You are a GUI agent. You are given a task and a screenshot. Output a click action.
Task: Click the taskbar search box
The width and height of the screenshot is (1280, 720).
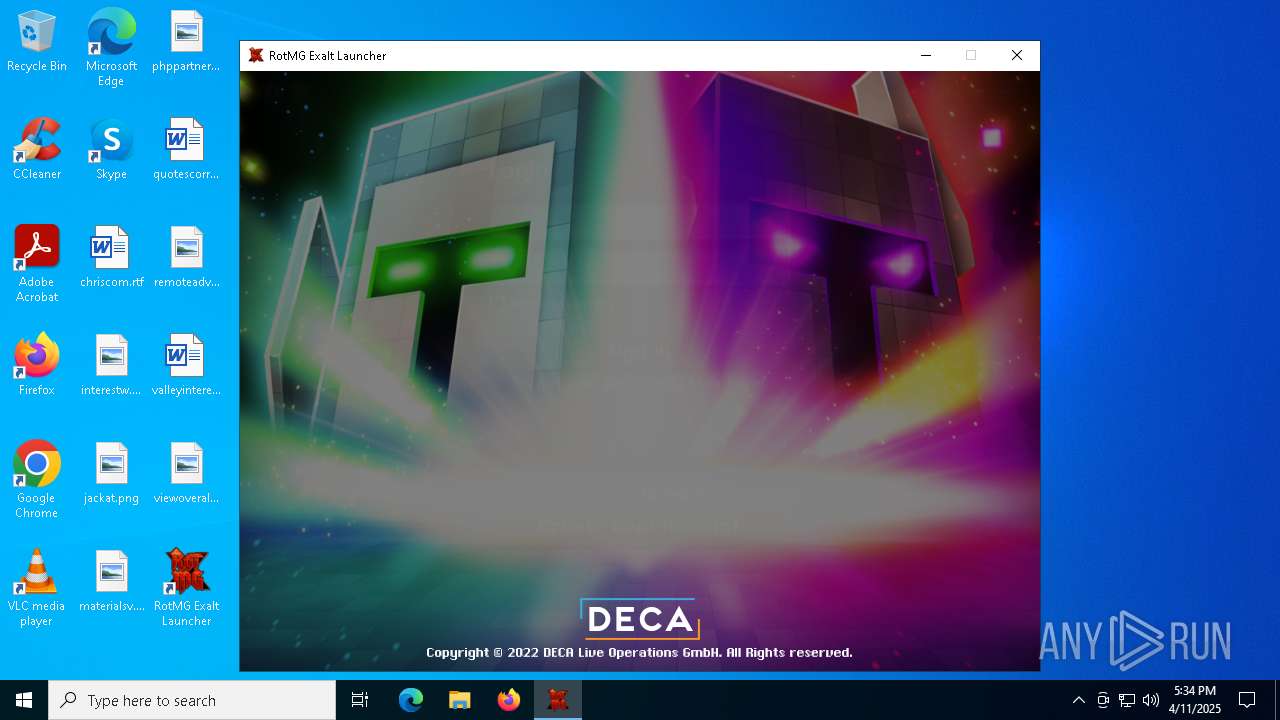click(x=192, y=700)
